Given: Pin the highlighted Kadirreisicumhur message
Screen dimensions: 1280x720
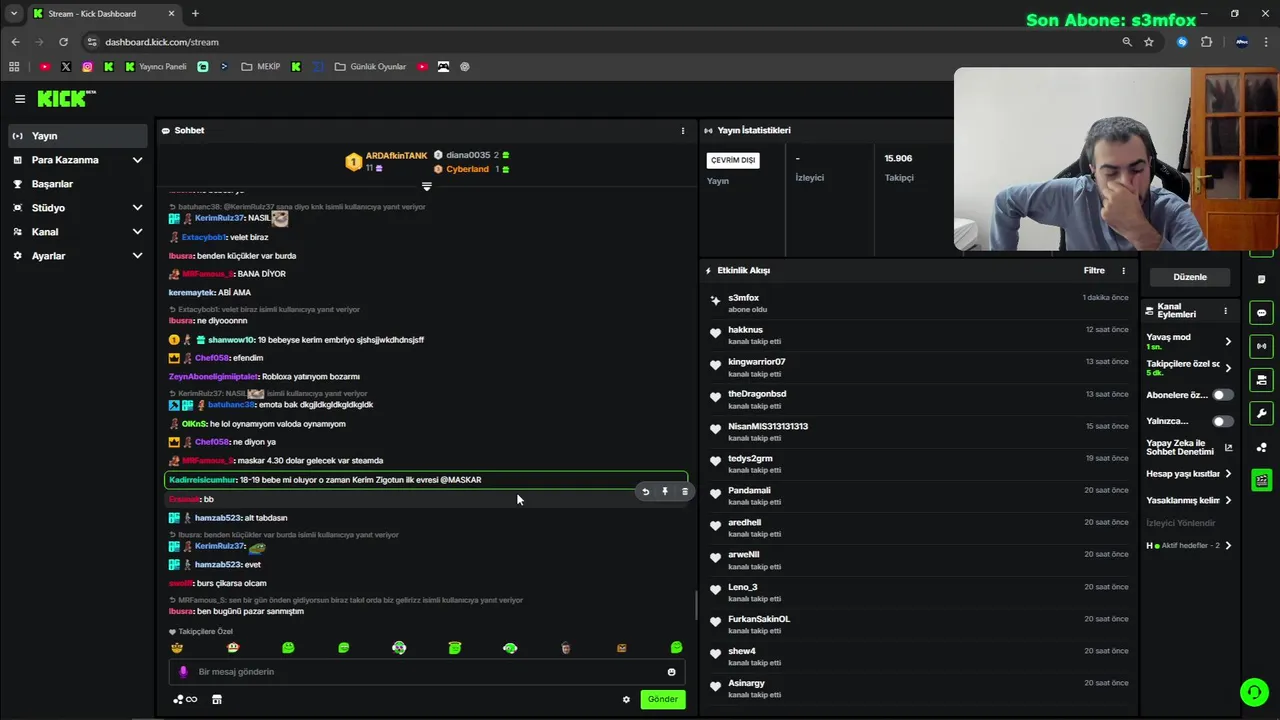Looking at the screenshot, I should click(665, 492).
